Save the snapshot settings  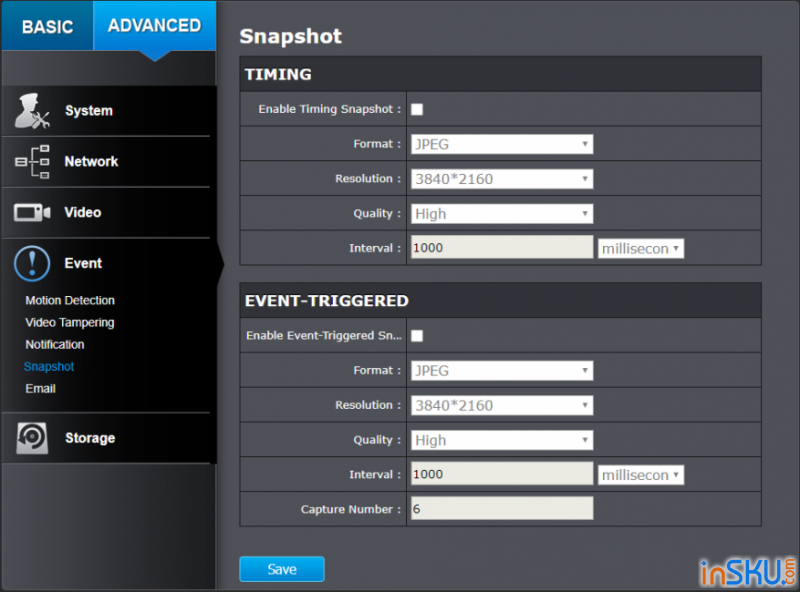click(x=282, y=569)
